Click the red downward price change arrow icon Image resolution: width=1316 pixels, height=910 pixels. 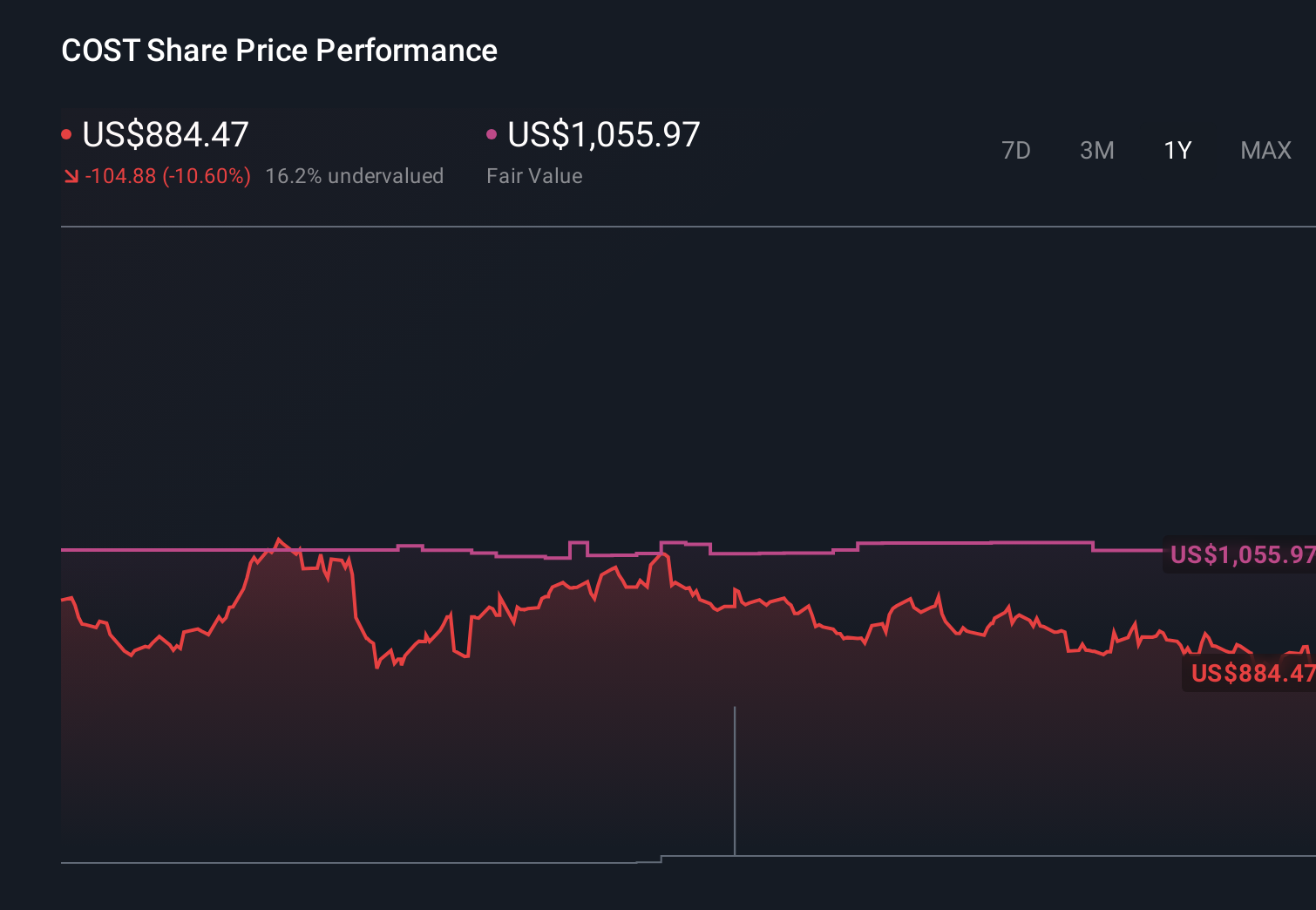point(70,175)
